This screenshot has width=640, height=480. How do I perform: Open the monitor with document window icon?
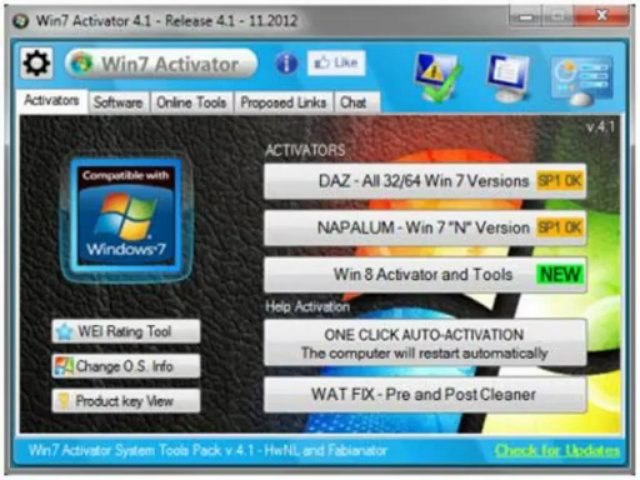[509, 78]
